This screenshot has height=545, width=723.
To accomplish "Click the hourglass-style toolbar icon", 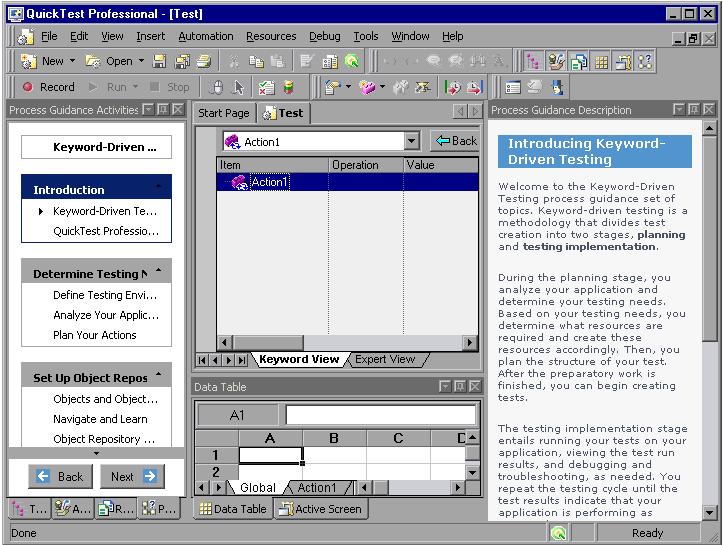I will 422,87.
